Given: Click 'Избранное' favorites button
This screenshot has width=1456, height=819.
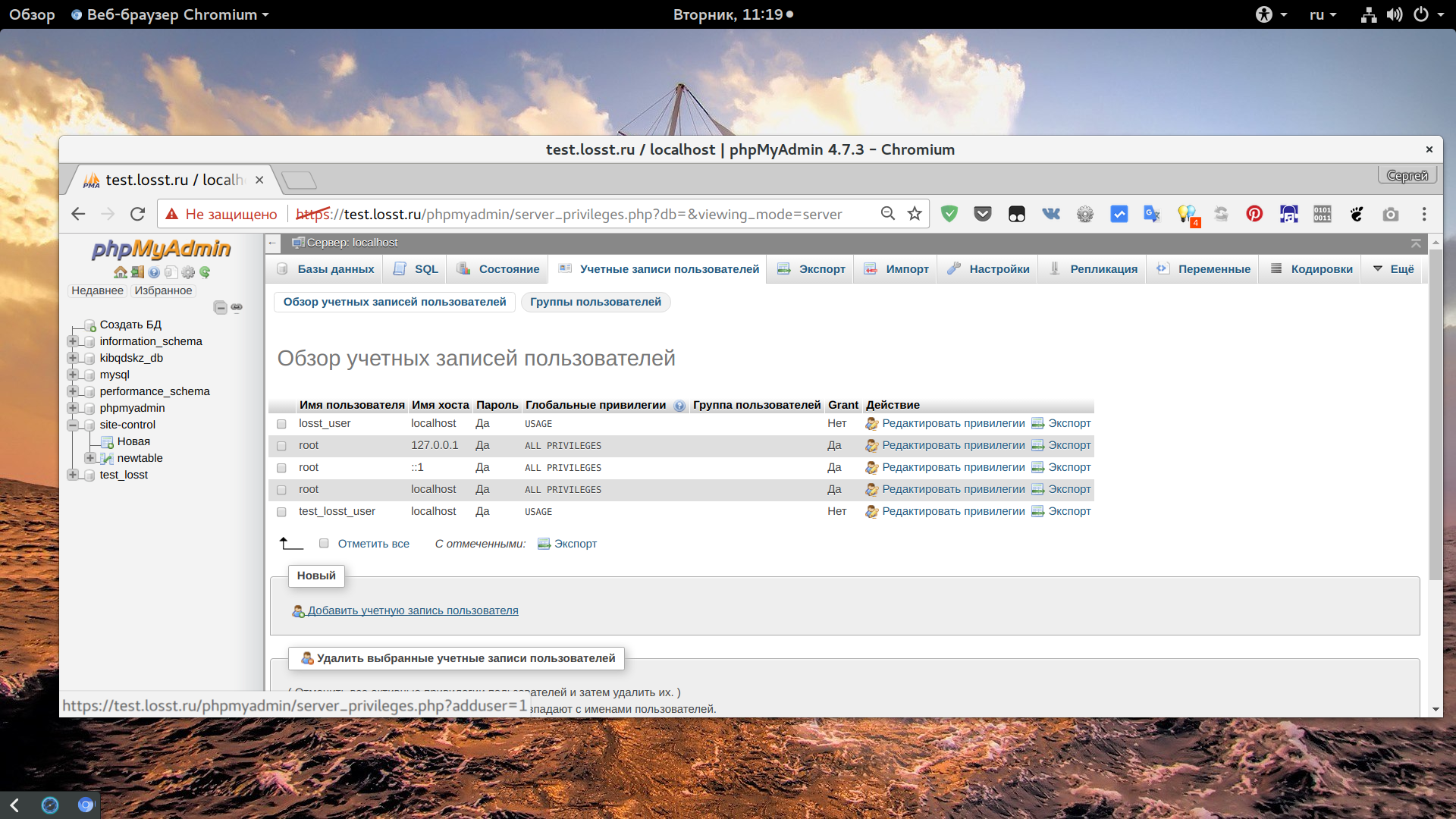Looking at the screenshot, I should click(163, 290).
